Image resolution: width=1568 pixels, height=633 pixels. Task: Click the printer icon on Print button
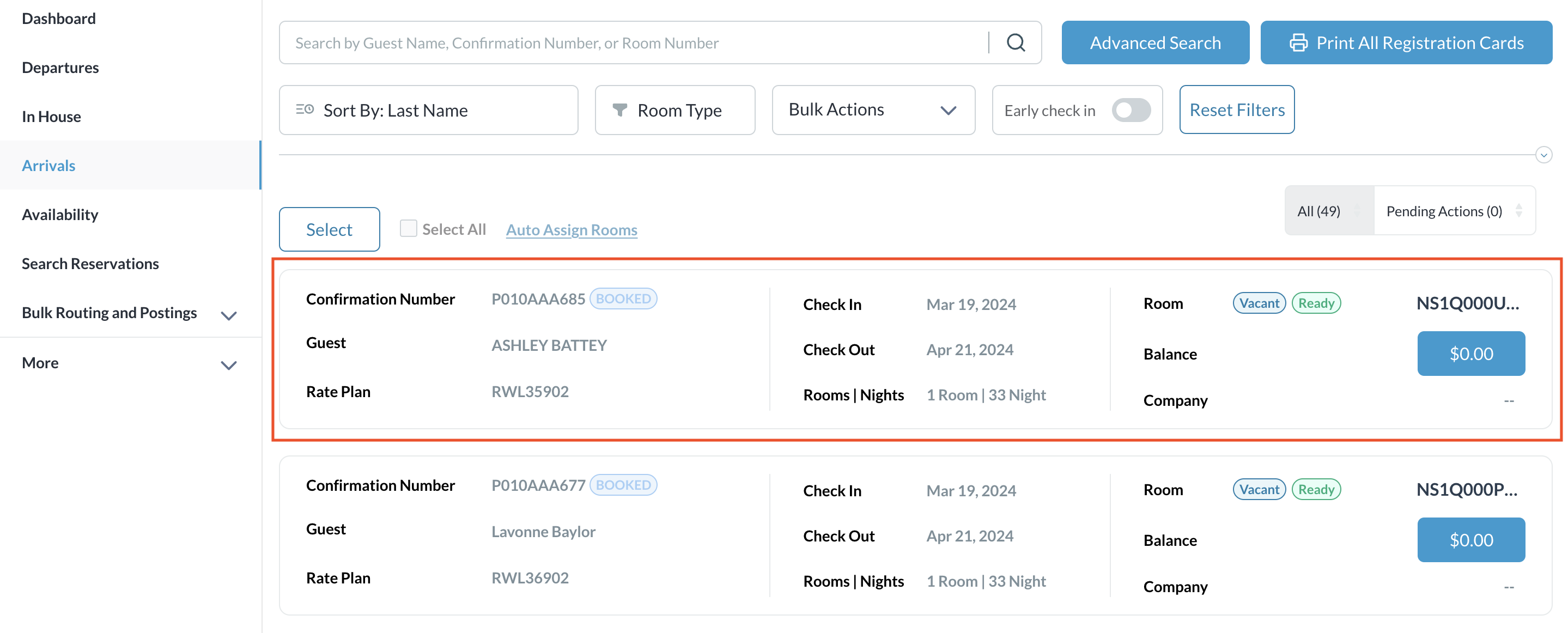click(1298, 42)
